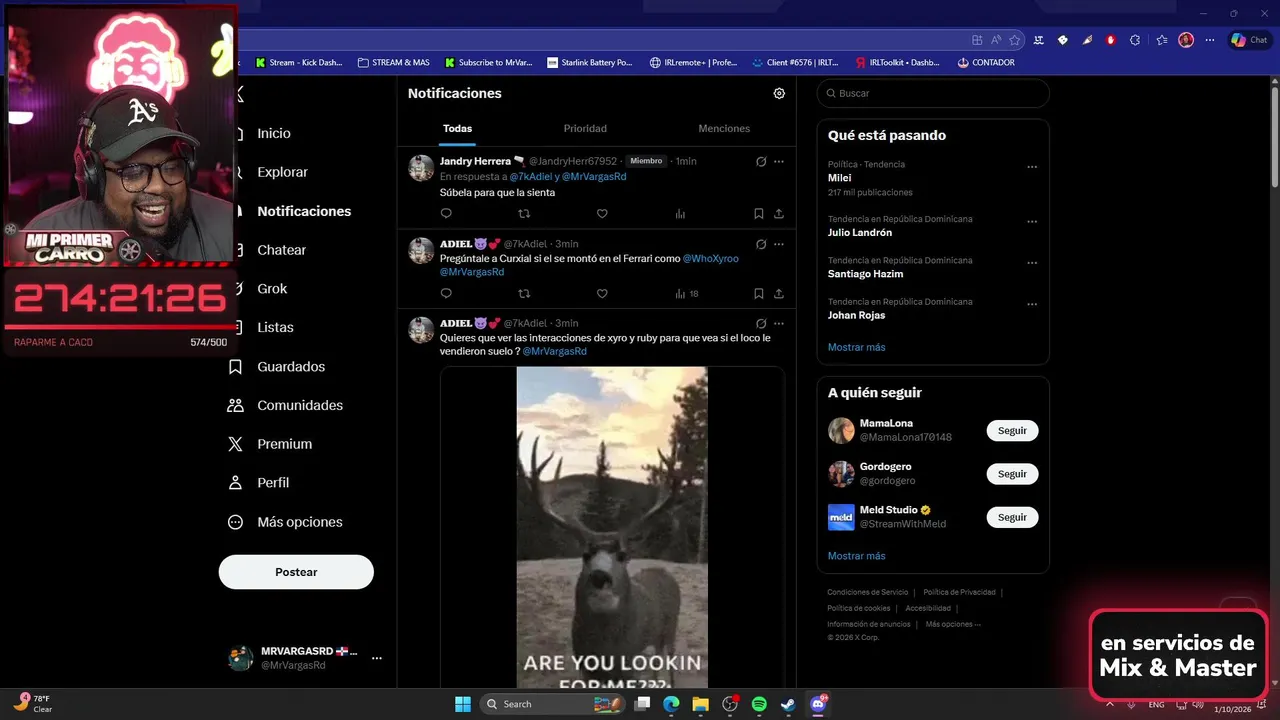Open the deer GIF in ADIEL's post

(612, 527)
